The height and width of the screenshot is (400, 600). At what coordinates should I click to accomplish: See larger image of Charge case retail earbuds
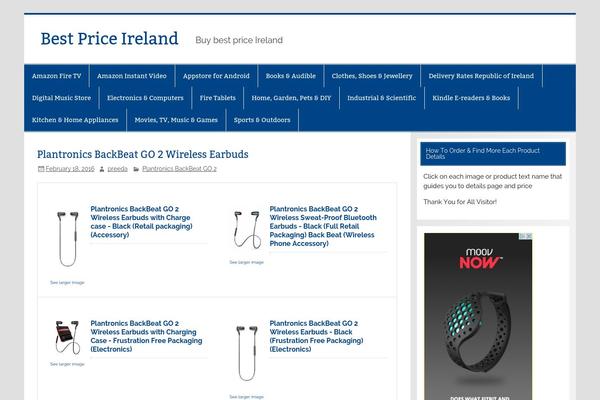coord(67,282)
